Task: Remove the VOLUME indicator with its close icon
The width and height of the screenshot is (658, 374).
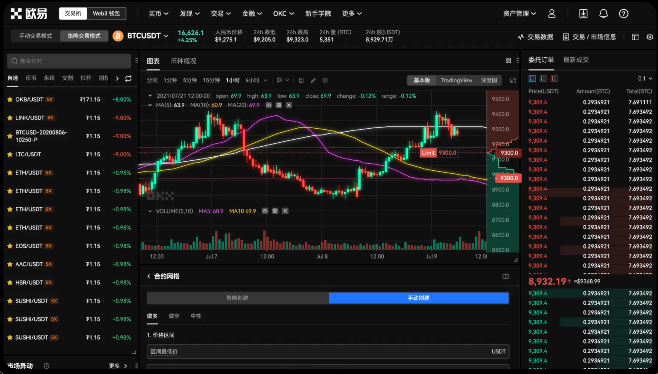Action: pos(285,211)
